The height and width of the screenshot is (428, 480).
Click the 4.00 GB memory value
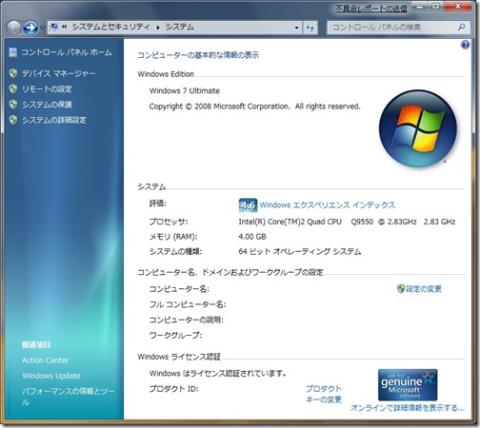point(252,237)
